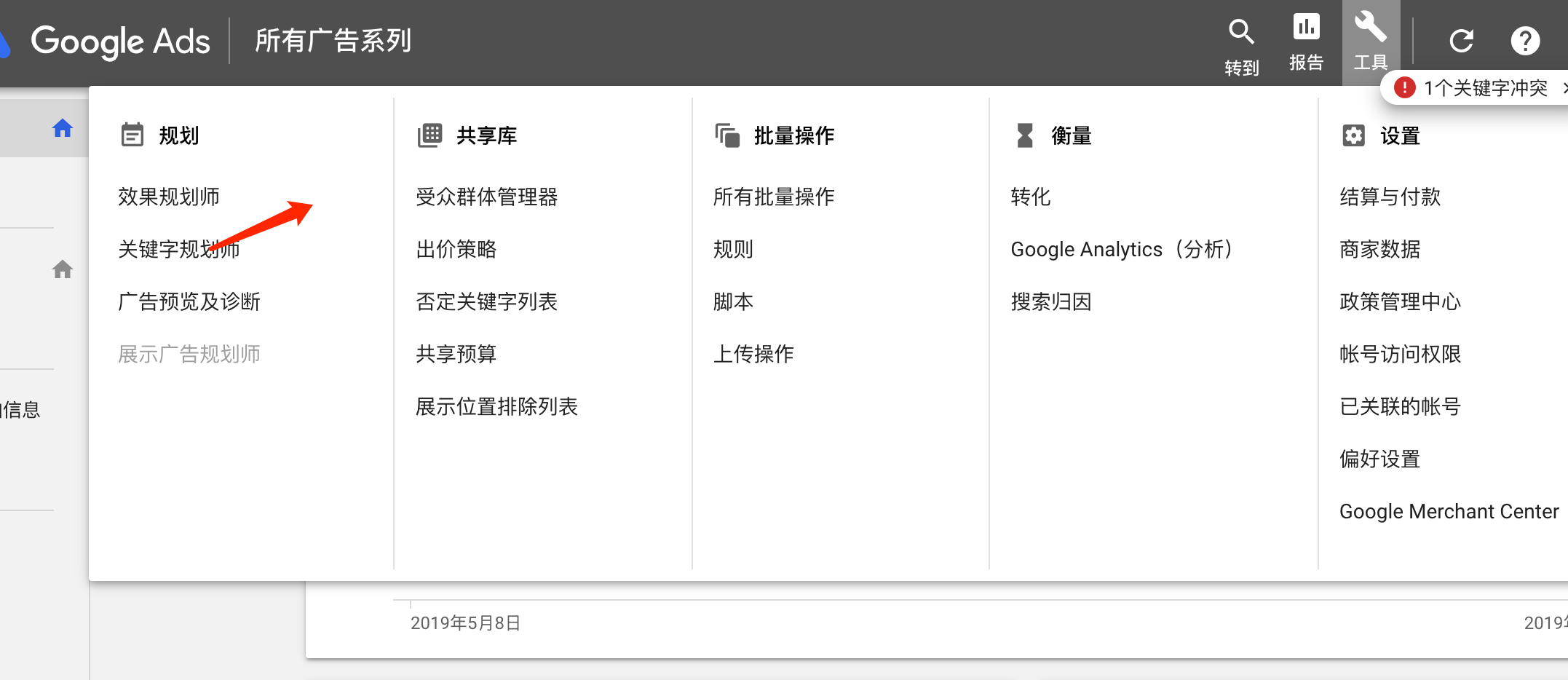This screenshot has width=1568, height=680.
Task: Select 广告预览及诊断 menu entry
Action: (x=189, y=301)
